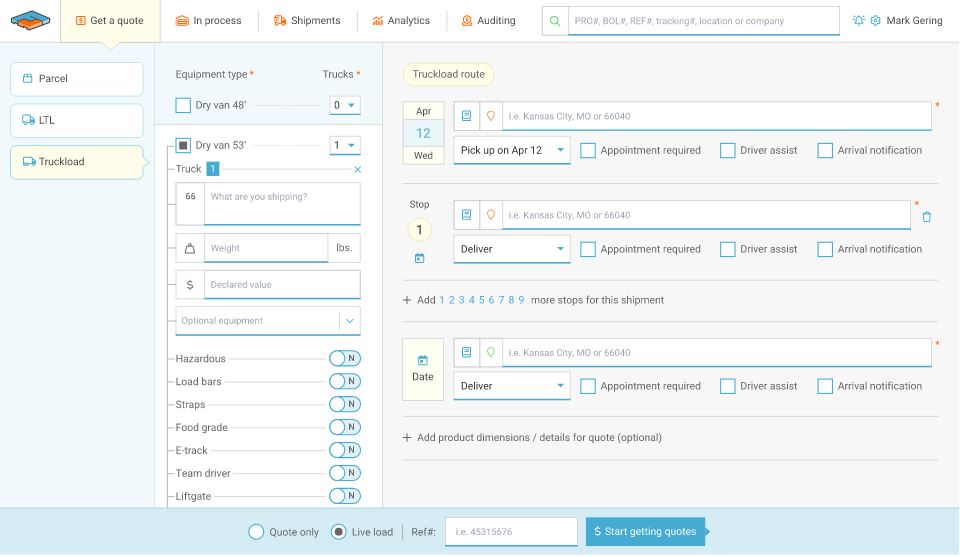Click the global search input field
The width and height of the screenshot is (960, 557).
703,21
